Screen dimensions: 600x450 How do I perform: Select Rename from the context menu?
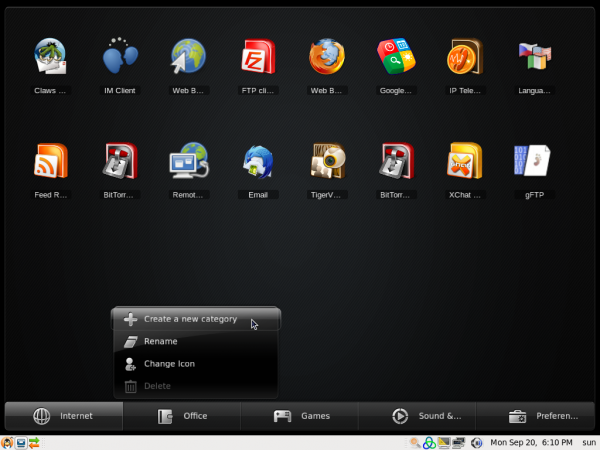196,341
